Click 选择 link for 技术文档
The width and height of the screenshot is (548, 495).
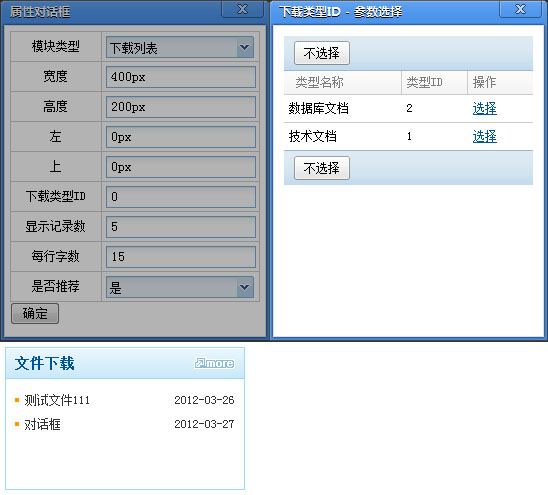tap(484, 136)
